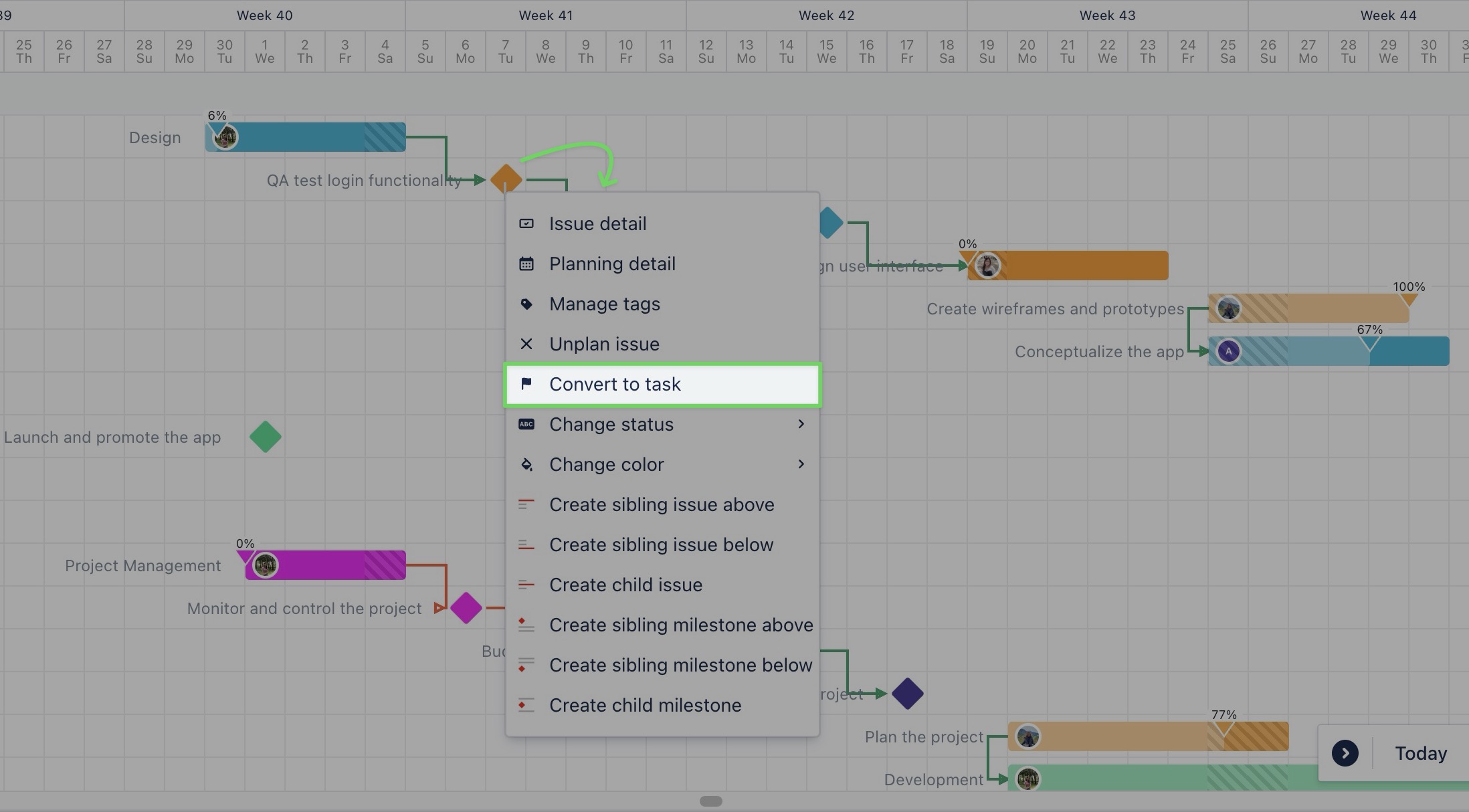Select Create sibling milestone below
This screenshot has height=812, width=1469.
680,665
